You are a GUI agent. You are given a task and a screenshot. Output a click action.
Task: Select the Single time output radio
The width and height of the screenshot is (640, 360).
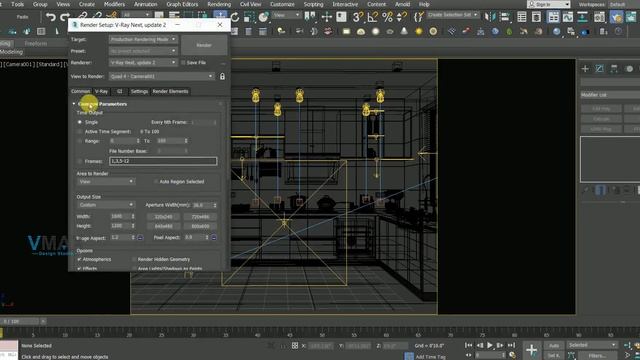tap(80, 122)
